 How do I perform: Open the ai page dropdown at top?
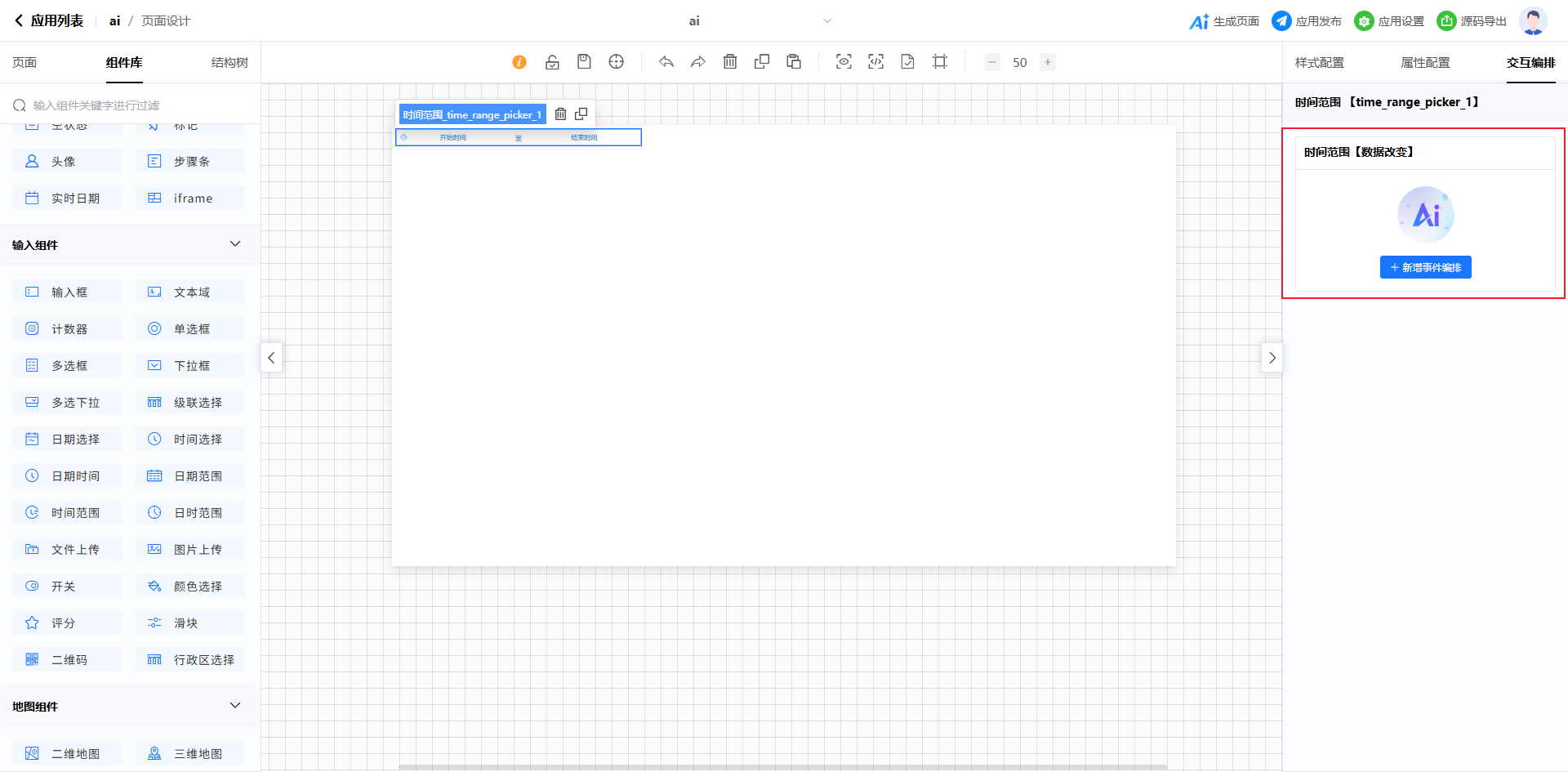click(x=826, y=21)
